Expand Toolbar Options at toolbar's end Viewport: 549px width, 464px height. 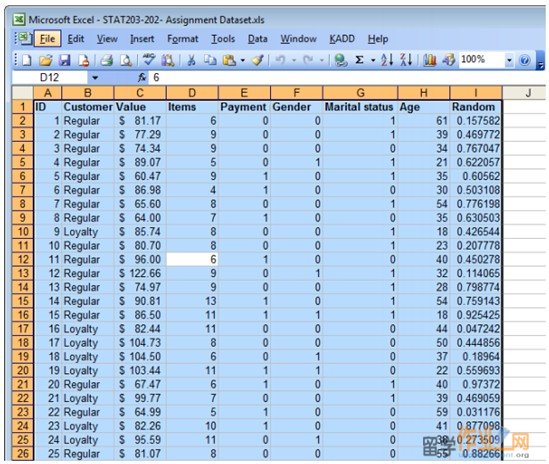click(x=541, y=61)
